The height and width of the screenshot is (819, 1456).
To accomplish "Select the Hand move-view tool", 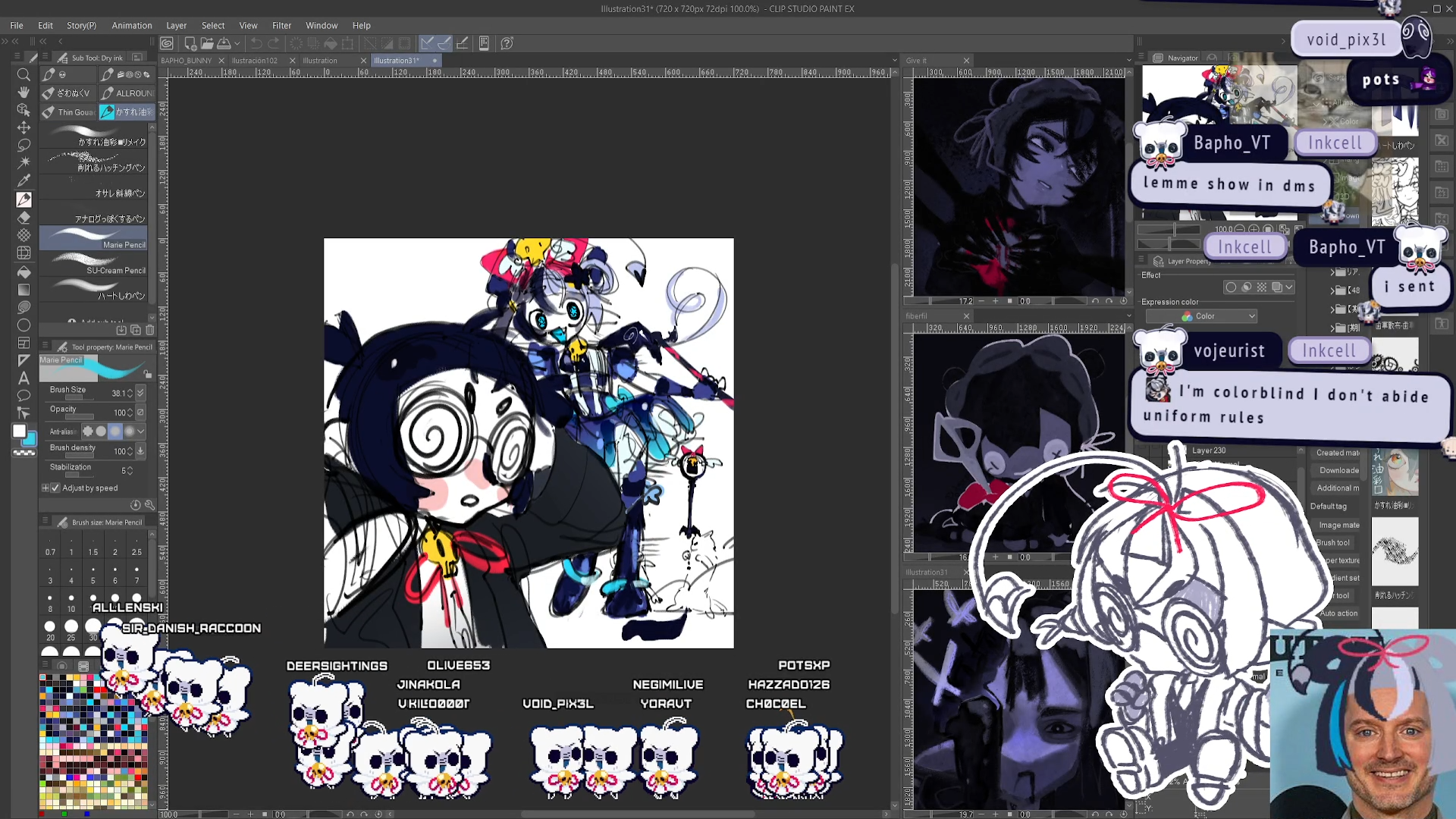I will (24, 93).
